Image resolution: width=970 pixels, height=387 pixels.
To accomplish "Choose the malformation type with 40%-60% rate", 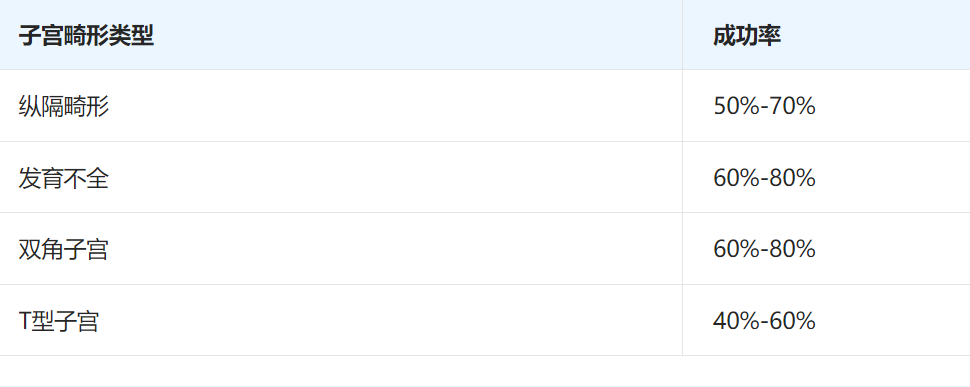I will point(59,321).
